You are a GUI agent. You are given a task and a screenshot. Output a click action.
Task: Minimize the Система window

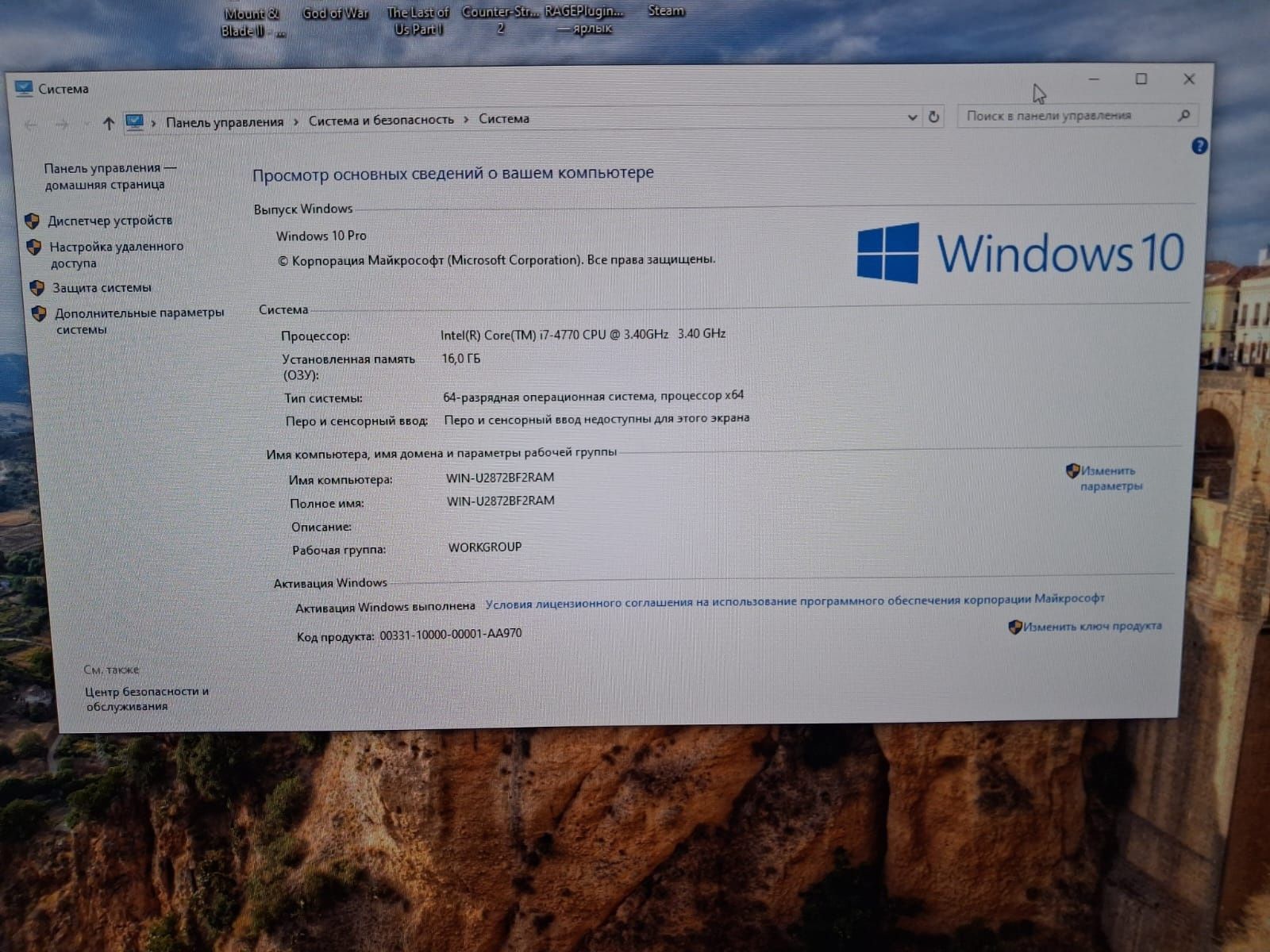tap(1094, 79)
